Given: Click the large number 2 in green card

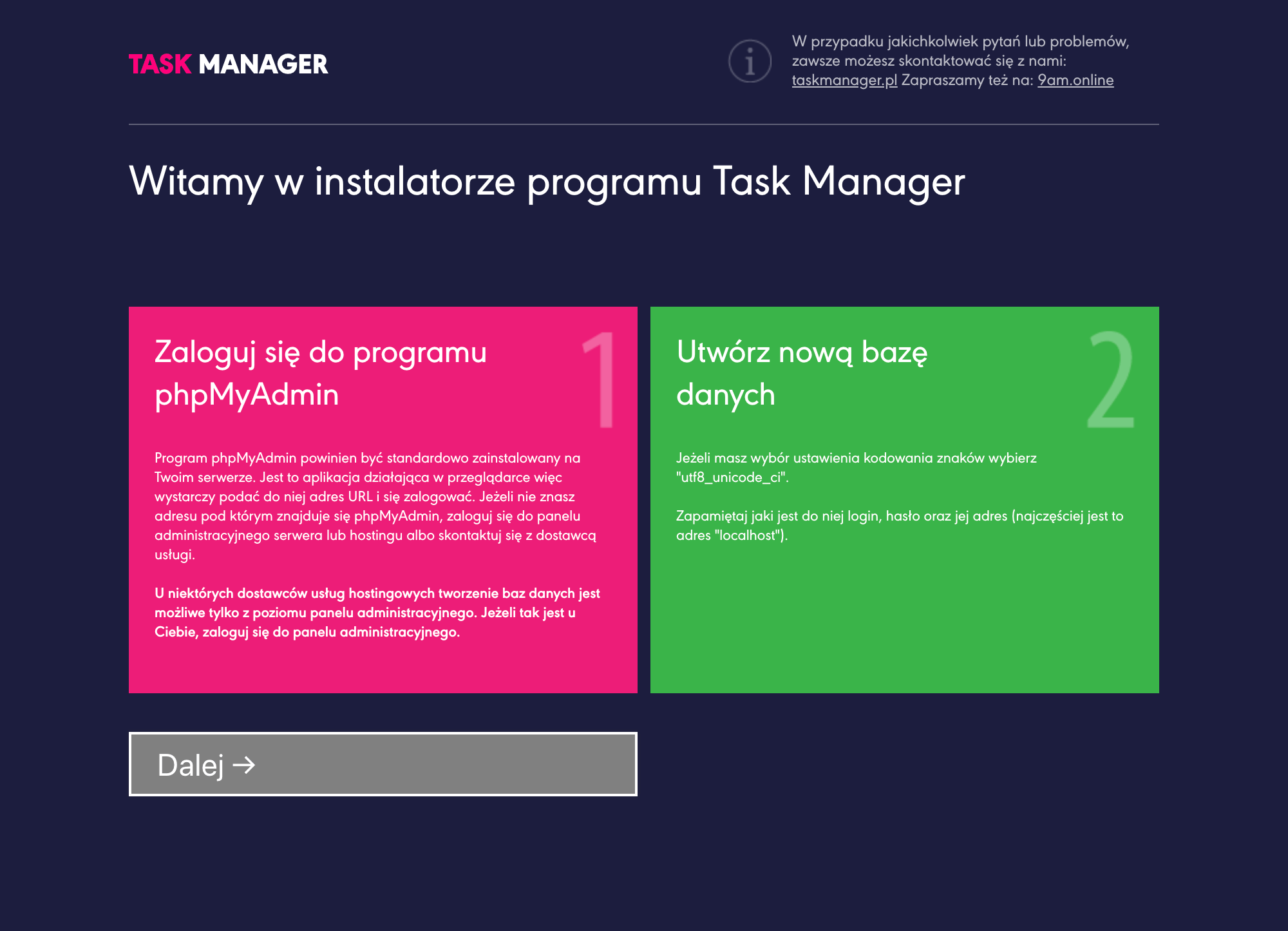Looking at the screenshot, I should pos(1110,380).
